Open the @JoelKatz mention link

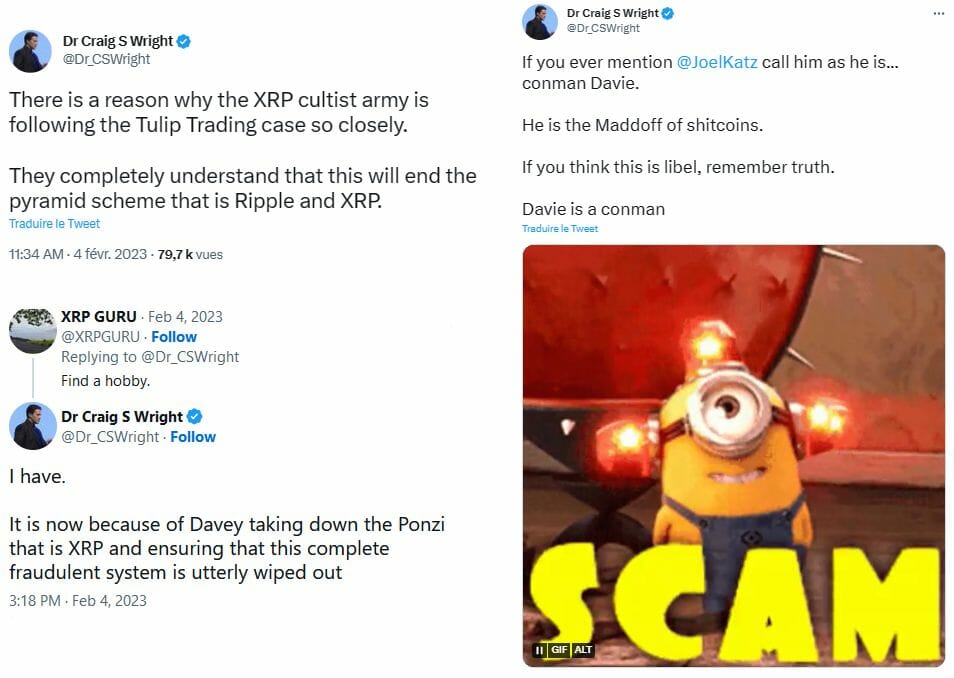(x=717, y=62)
